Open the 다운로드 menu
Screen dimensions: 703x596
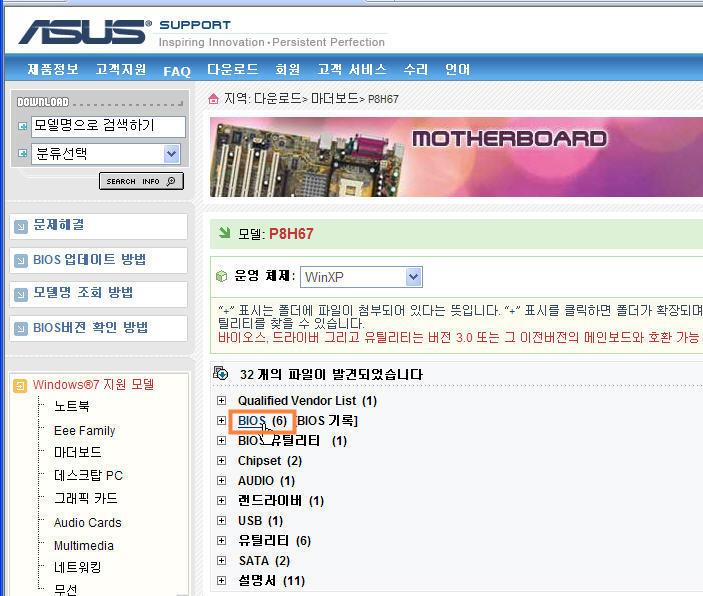[x=232, y=70]
